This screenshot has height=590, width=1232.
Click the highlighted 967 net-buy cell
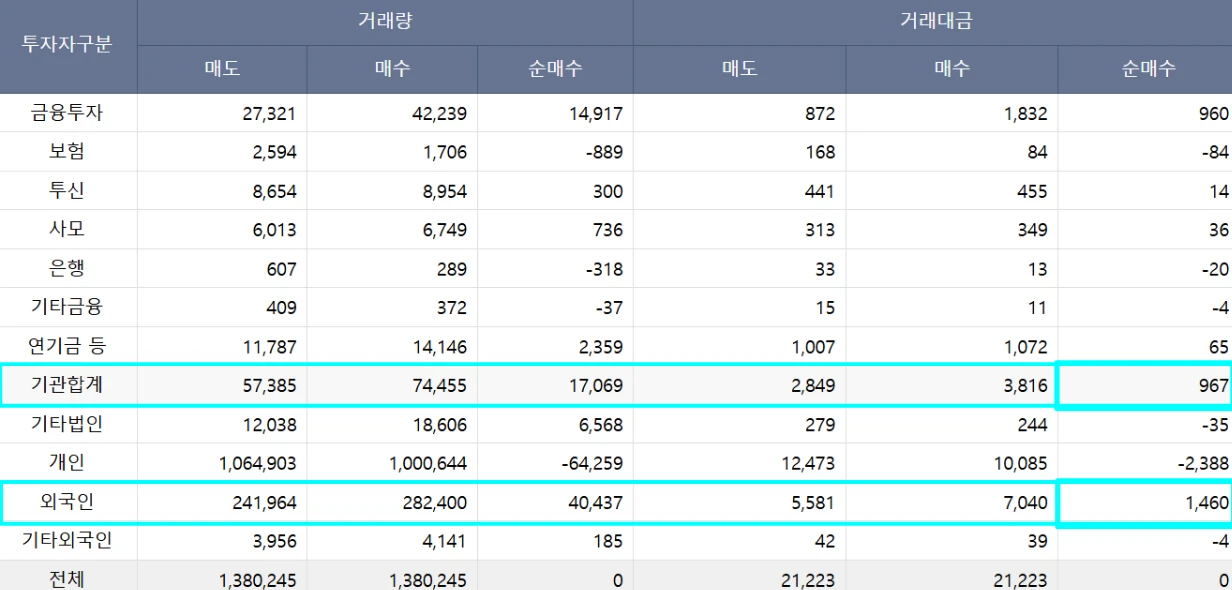(1146, 386)
